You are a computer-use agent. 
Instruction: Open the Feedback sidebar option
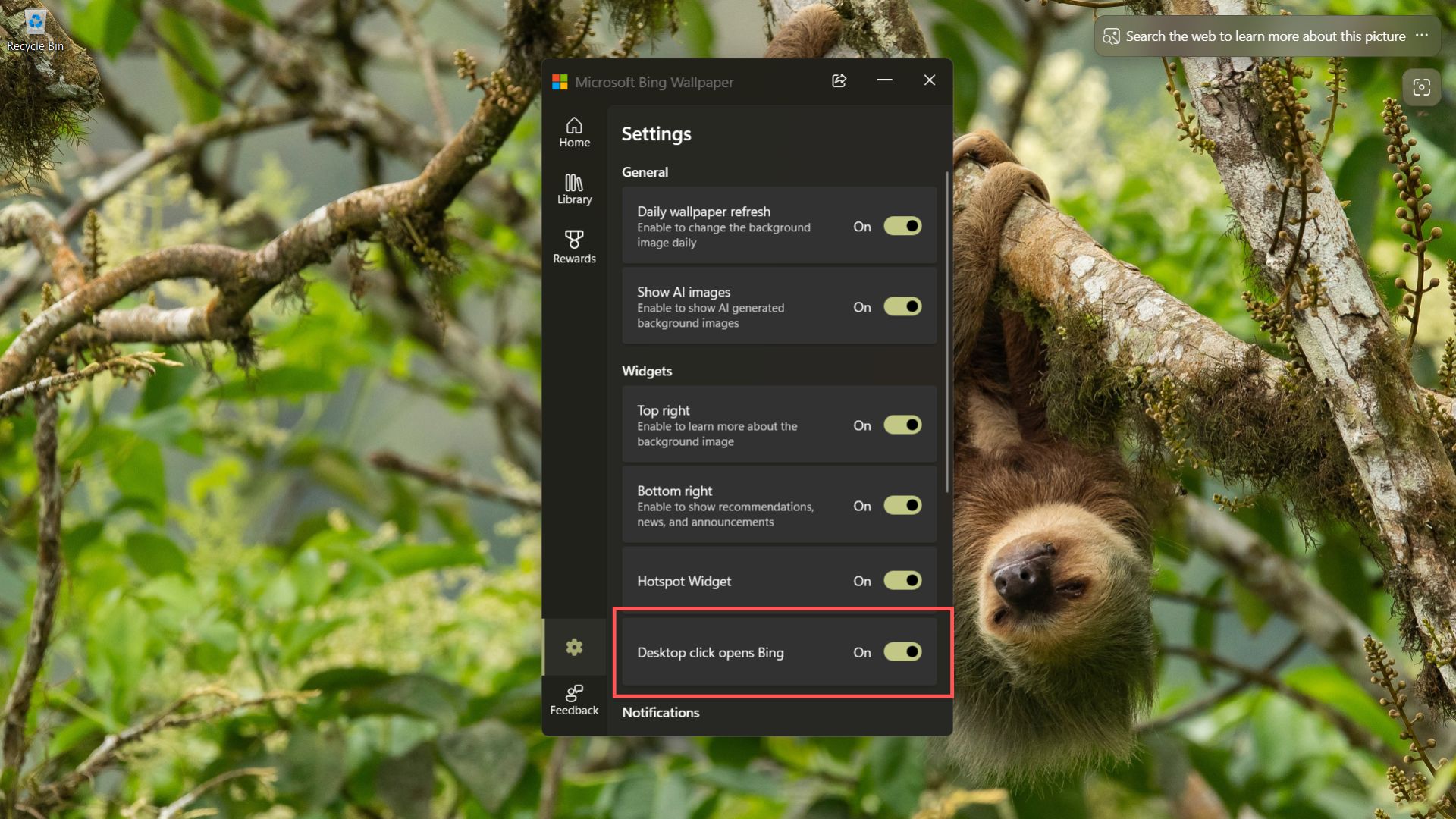[574, 700]
